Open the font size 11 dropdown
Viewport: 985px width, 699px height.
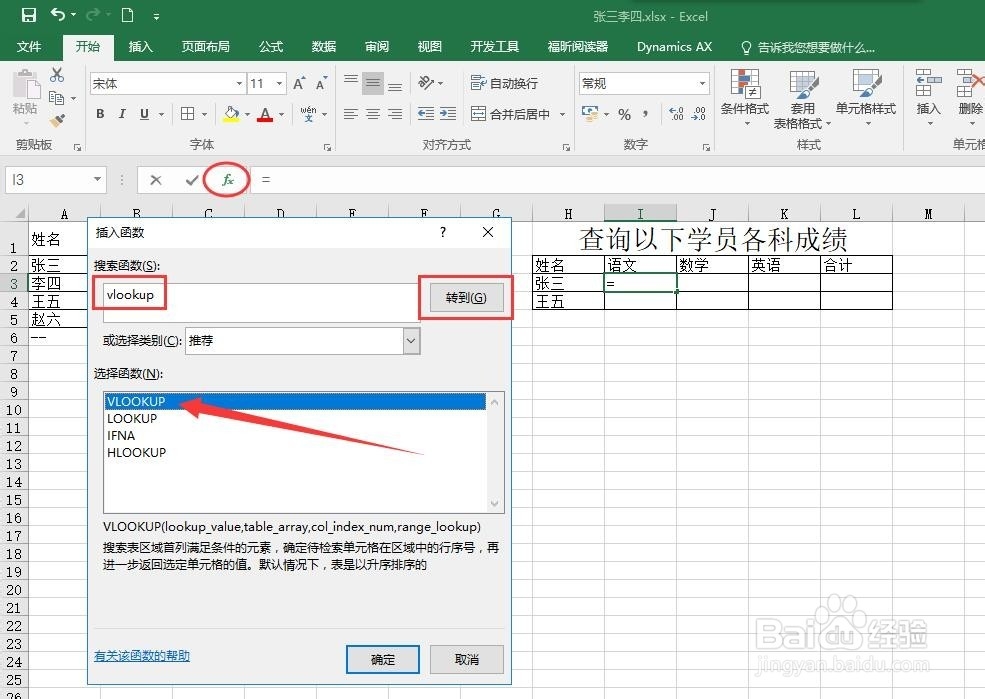tap(279, 84)
